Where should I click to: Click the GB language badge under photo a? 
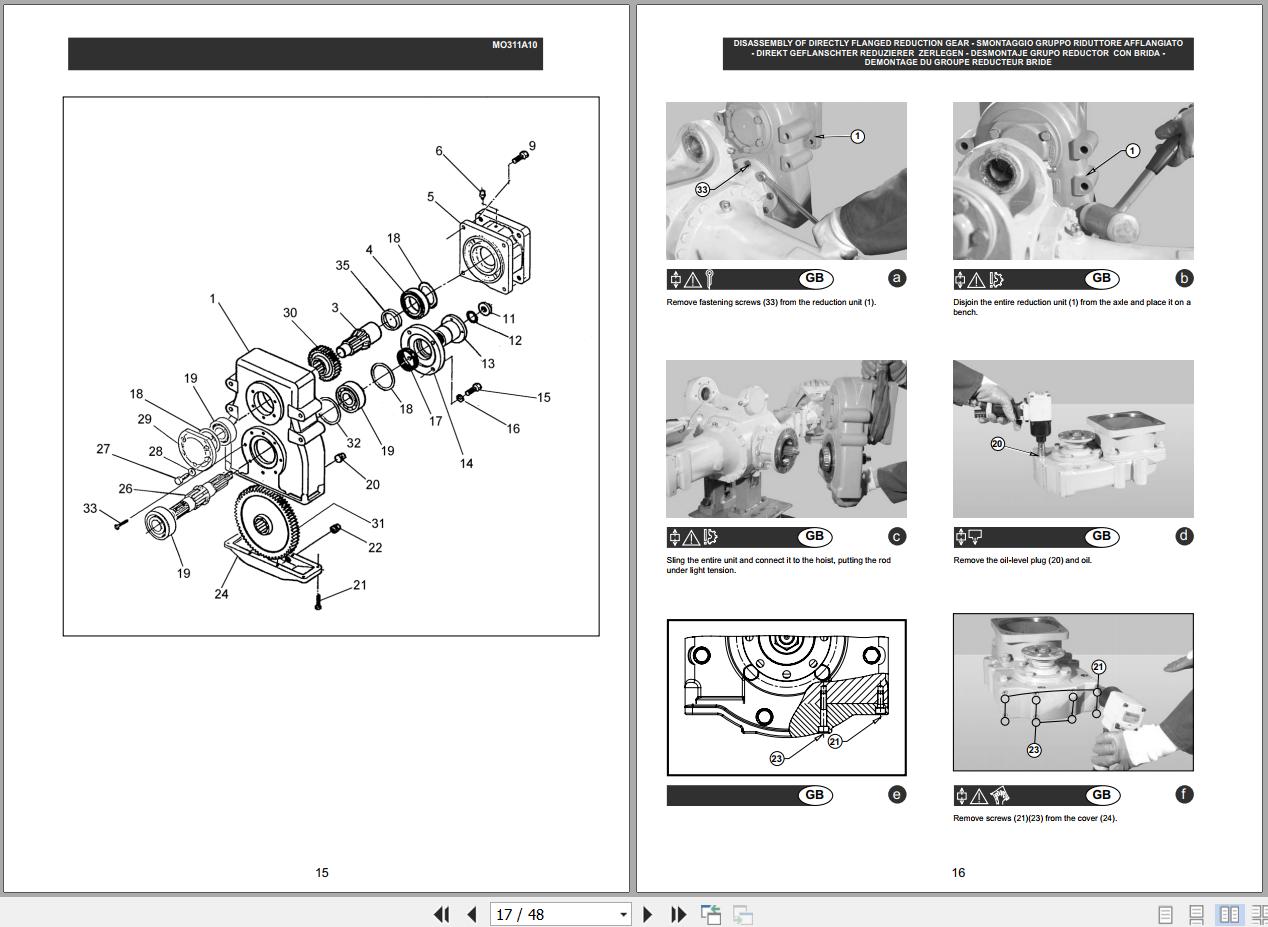(x=815, y=279)
